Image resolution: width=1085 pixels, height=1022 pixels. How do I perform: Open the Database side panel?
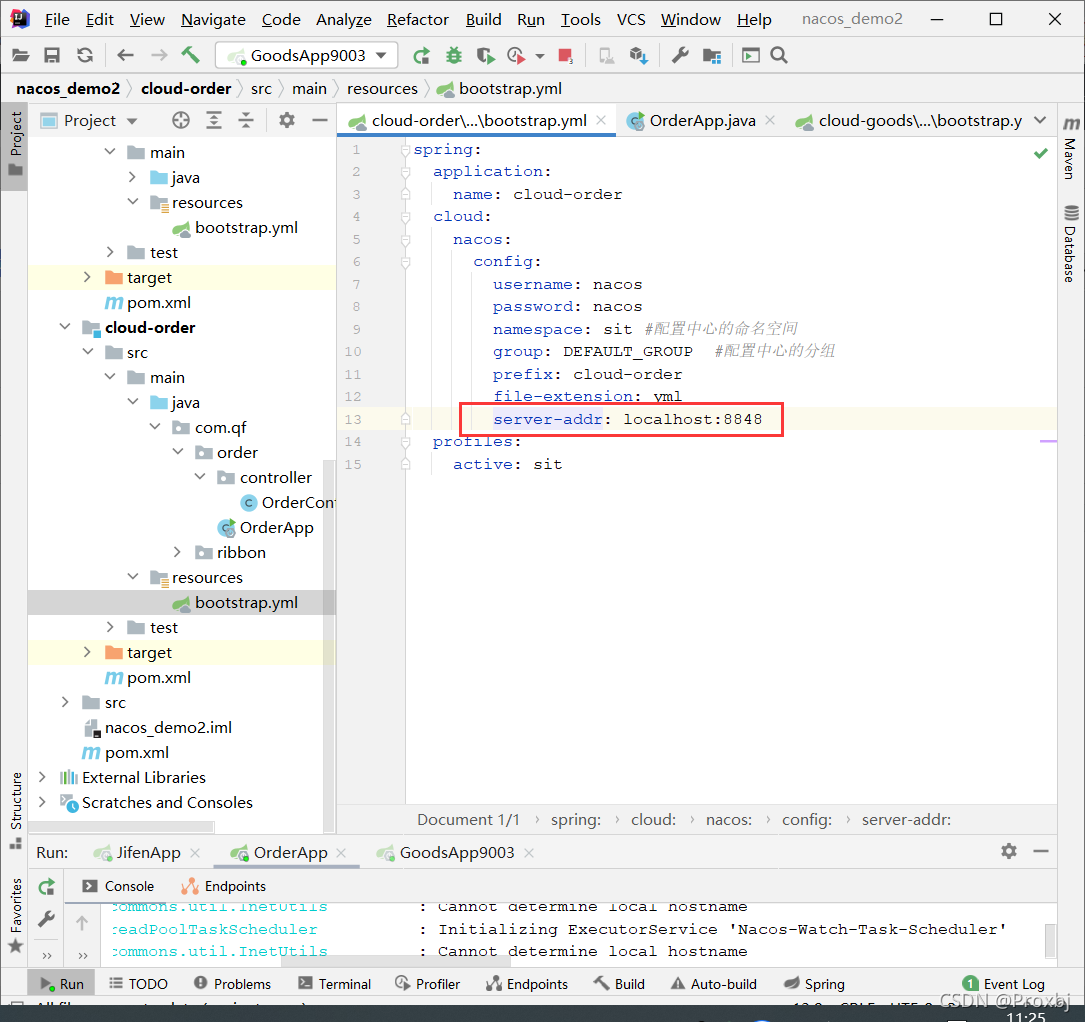click(x=1070, y=244)
